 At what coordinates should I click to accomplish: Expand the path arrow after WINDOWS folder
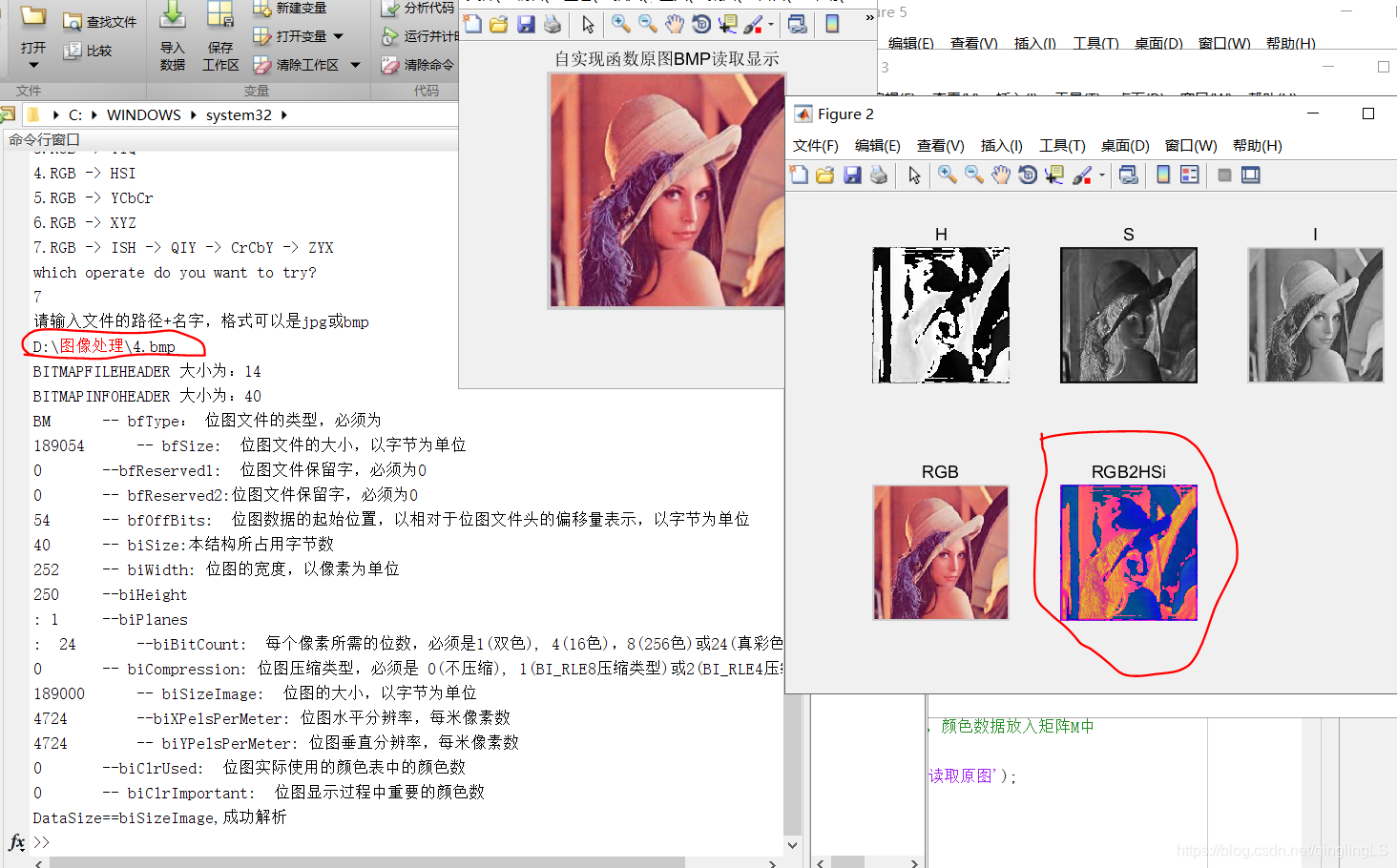click(193, 114)
